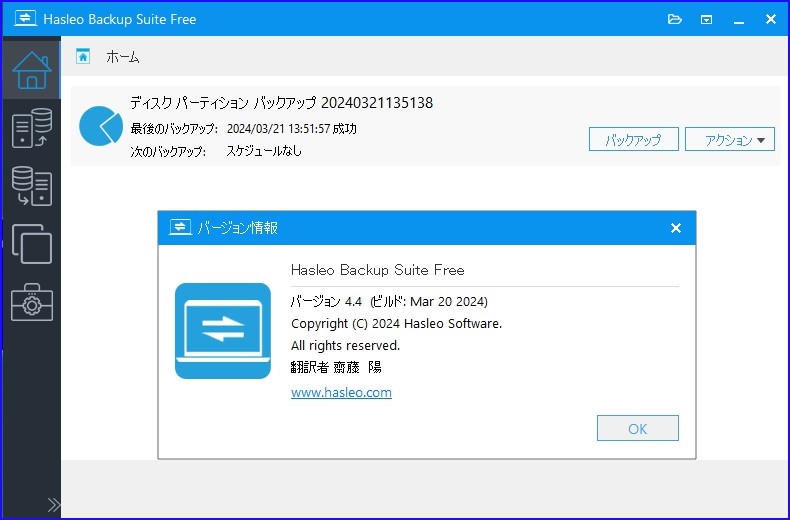Viewport: 790px width, 520px height.
Task: Click the home breadcrumb icon
Action: [83, 56]
